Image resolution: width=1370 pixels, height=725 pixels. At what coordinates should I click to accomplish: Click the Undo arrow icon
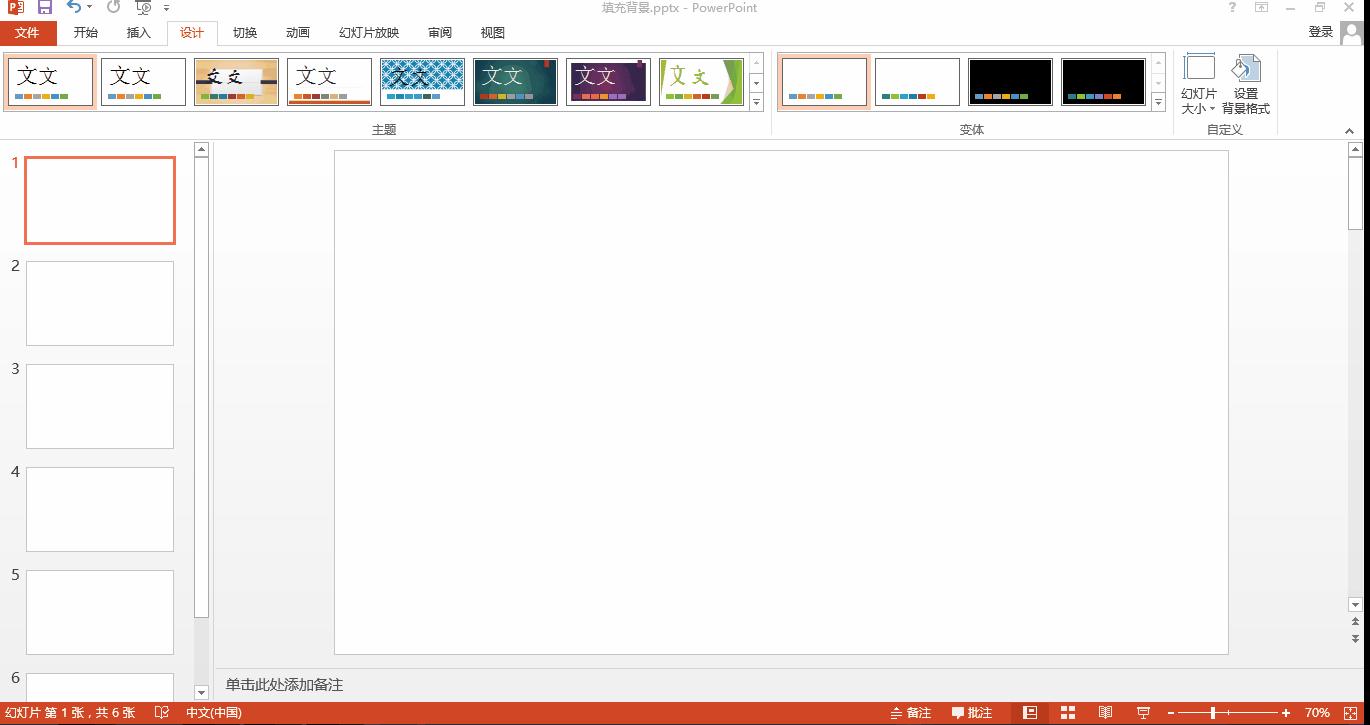[x=75, y=8]
